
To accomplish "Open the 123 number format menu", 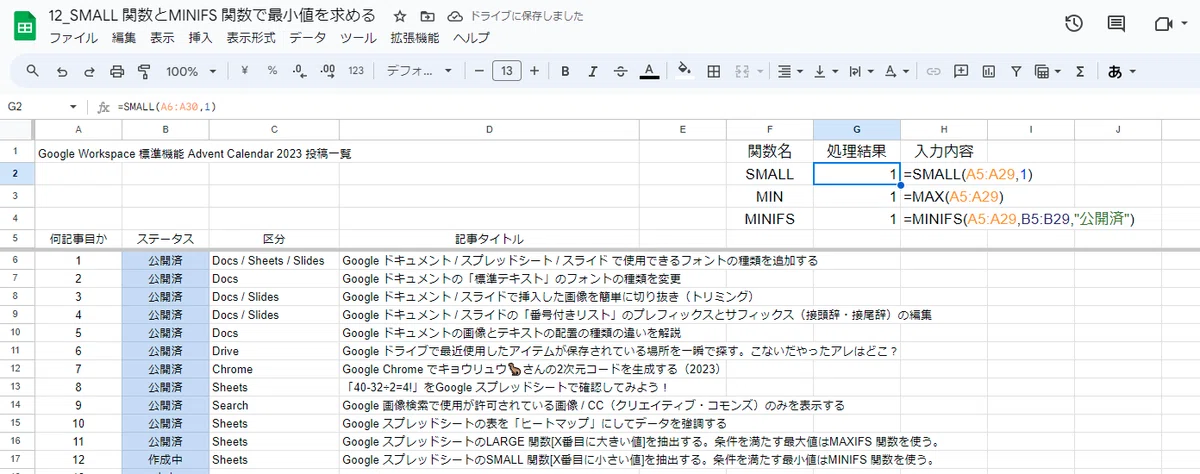I will 356,71.
